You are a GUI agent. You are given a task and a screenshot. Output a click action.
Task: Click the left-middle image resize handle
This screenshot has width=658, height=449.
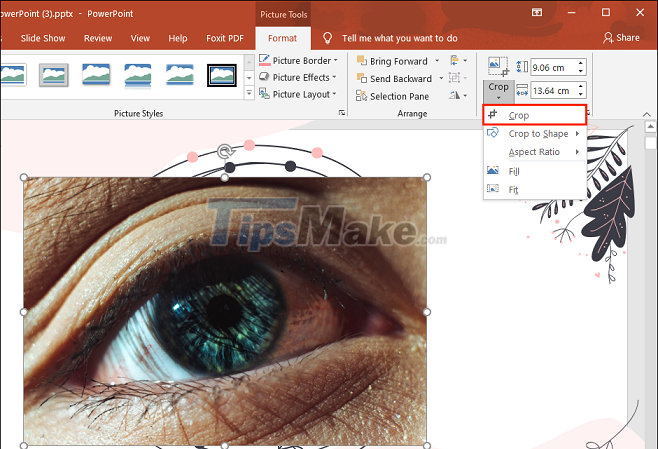click(24, 312)
